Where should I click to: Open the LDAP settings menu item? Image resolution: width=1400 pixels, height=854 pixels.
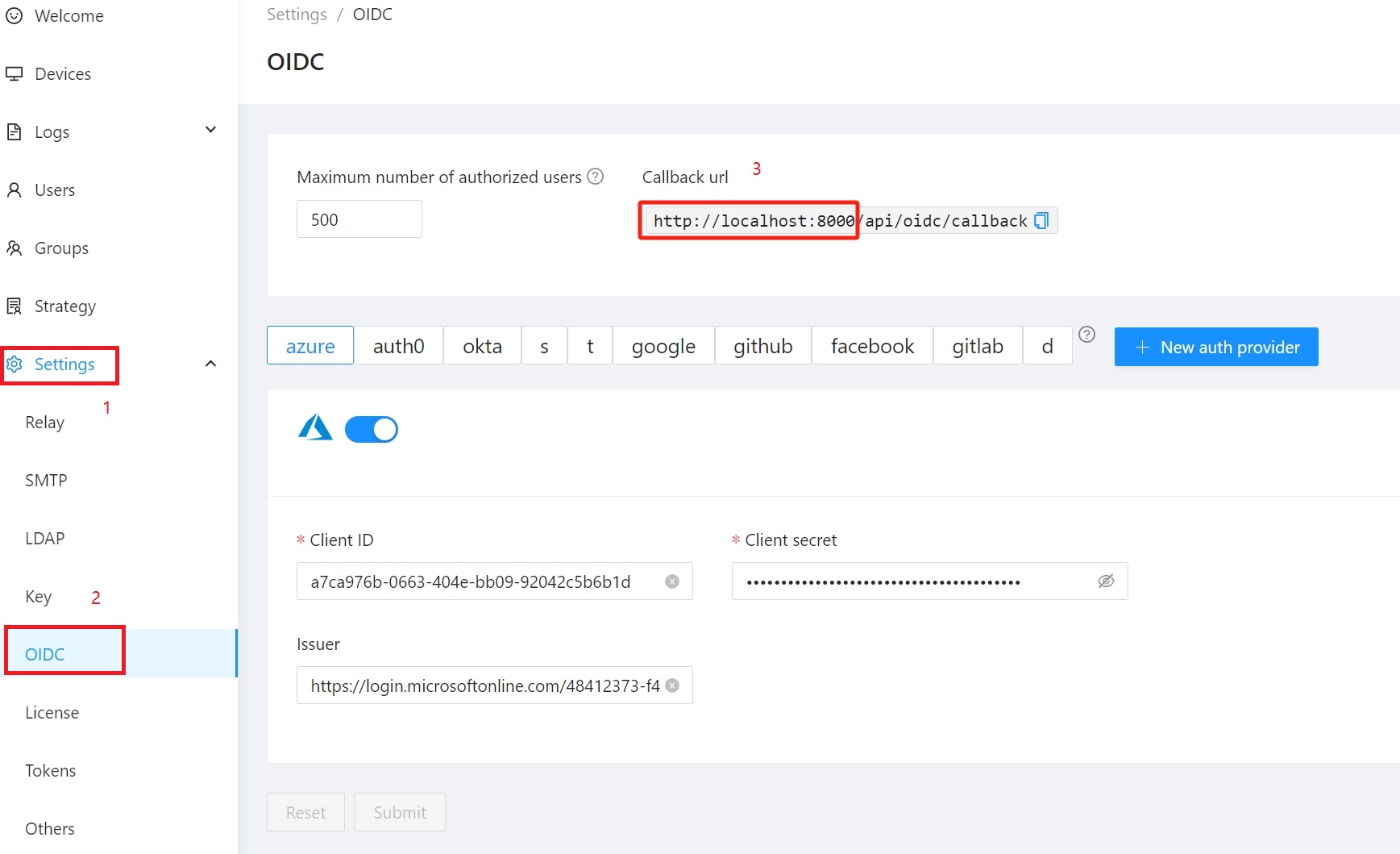45,539
